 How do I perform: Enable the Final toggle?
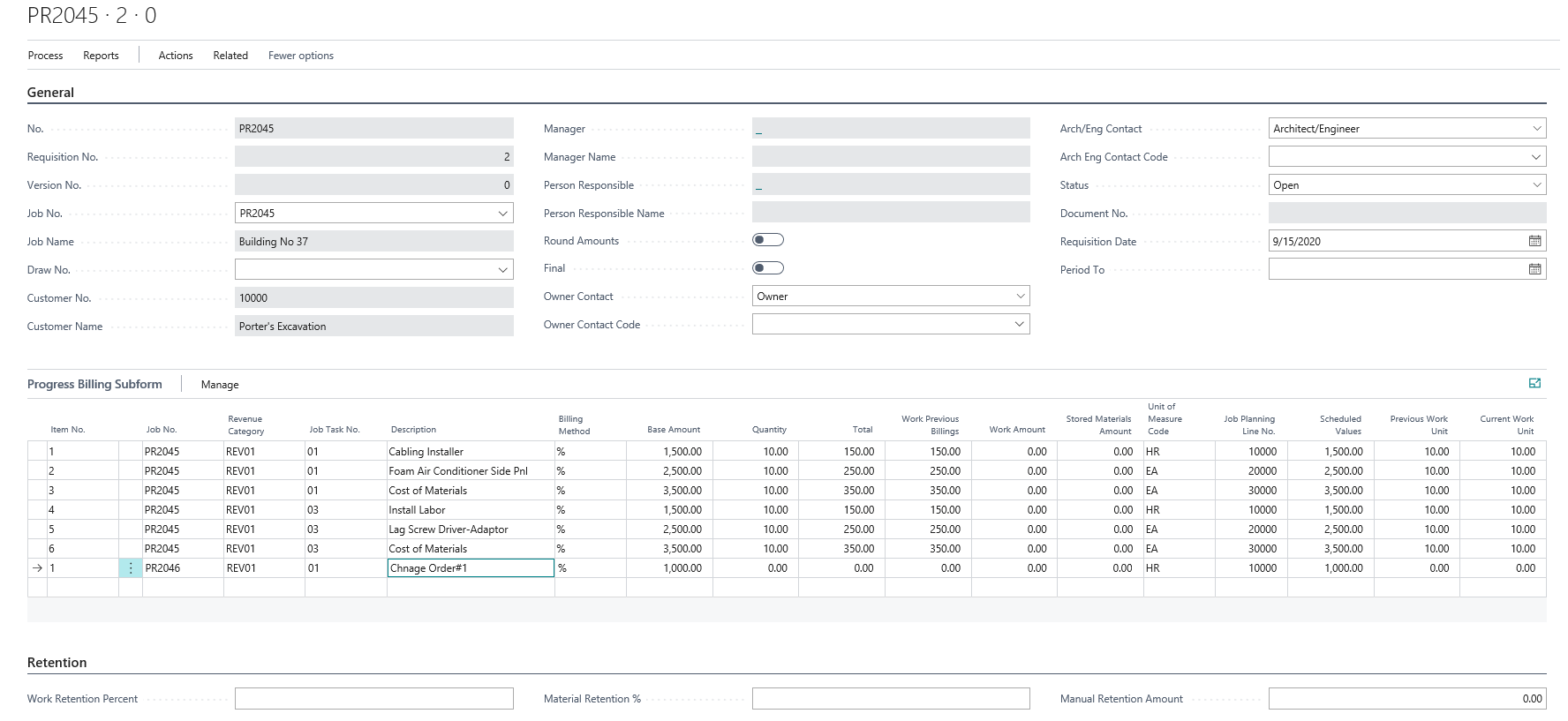767,268
